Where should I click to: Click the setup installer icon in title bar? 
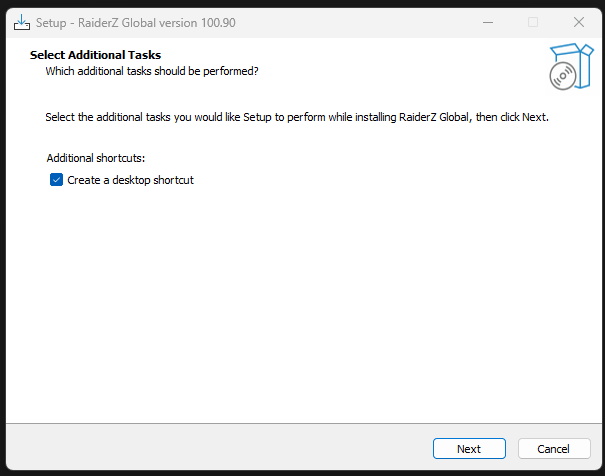(x=22, y=22)
